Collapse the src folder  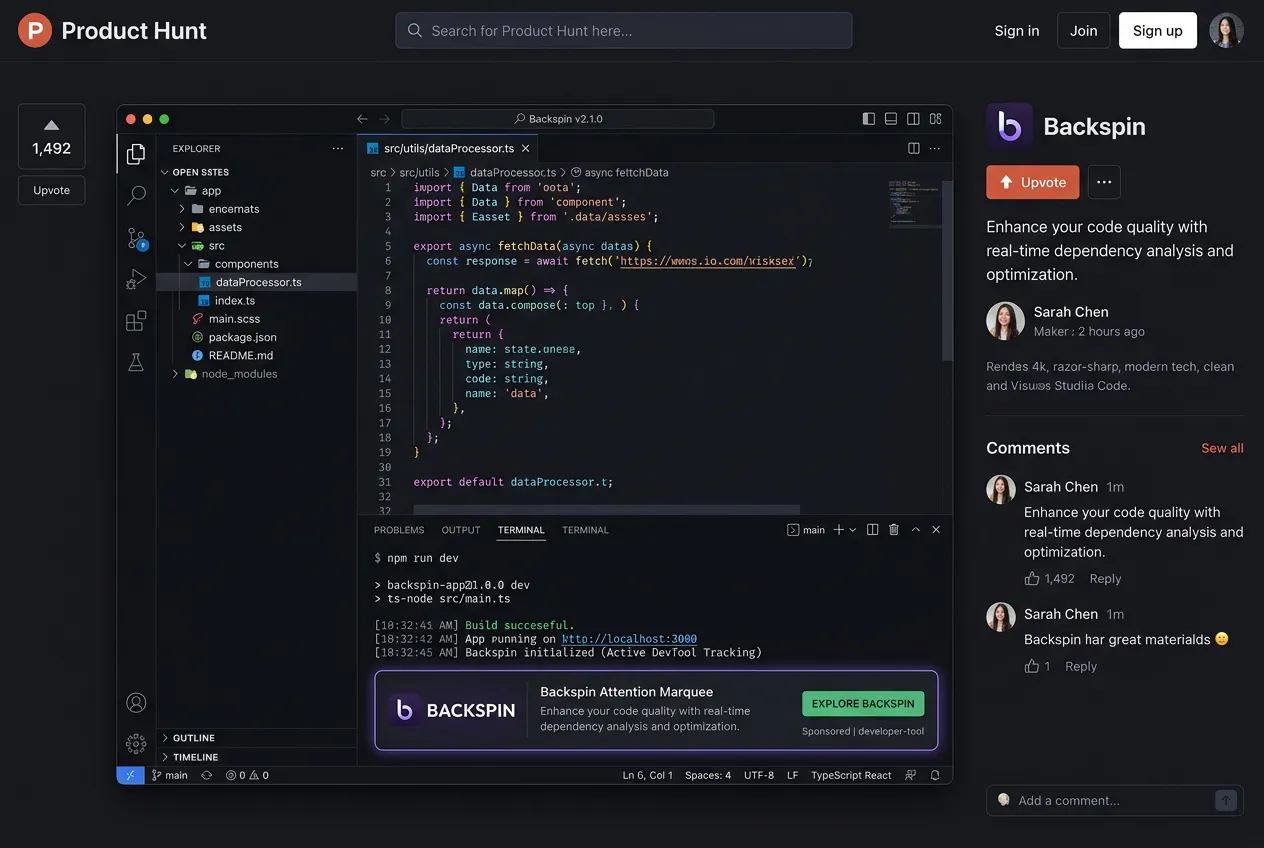(182, 245)
